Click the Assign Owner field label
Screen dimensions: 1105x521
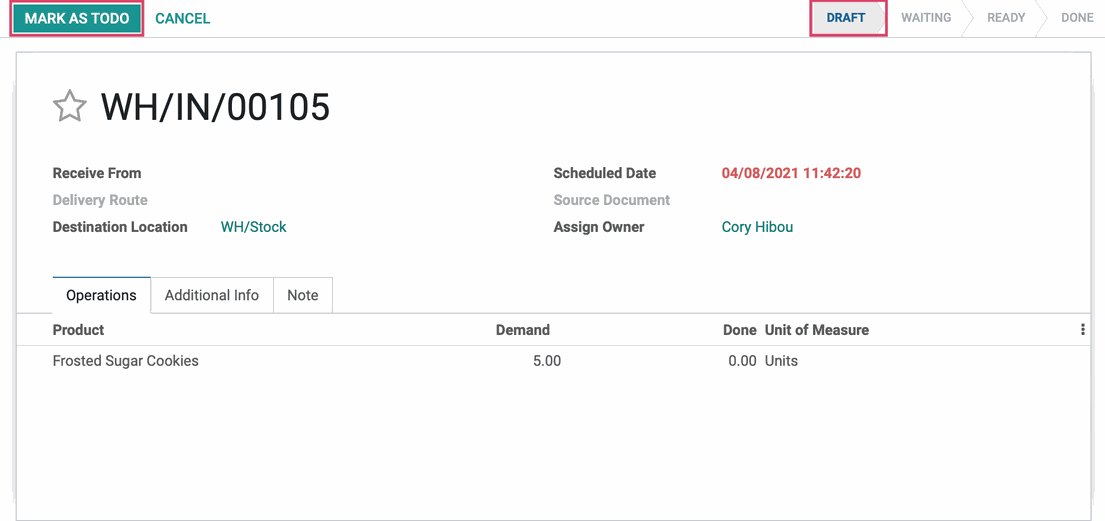[x=599, y=227]
